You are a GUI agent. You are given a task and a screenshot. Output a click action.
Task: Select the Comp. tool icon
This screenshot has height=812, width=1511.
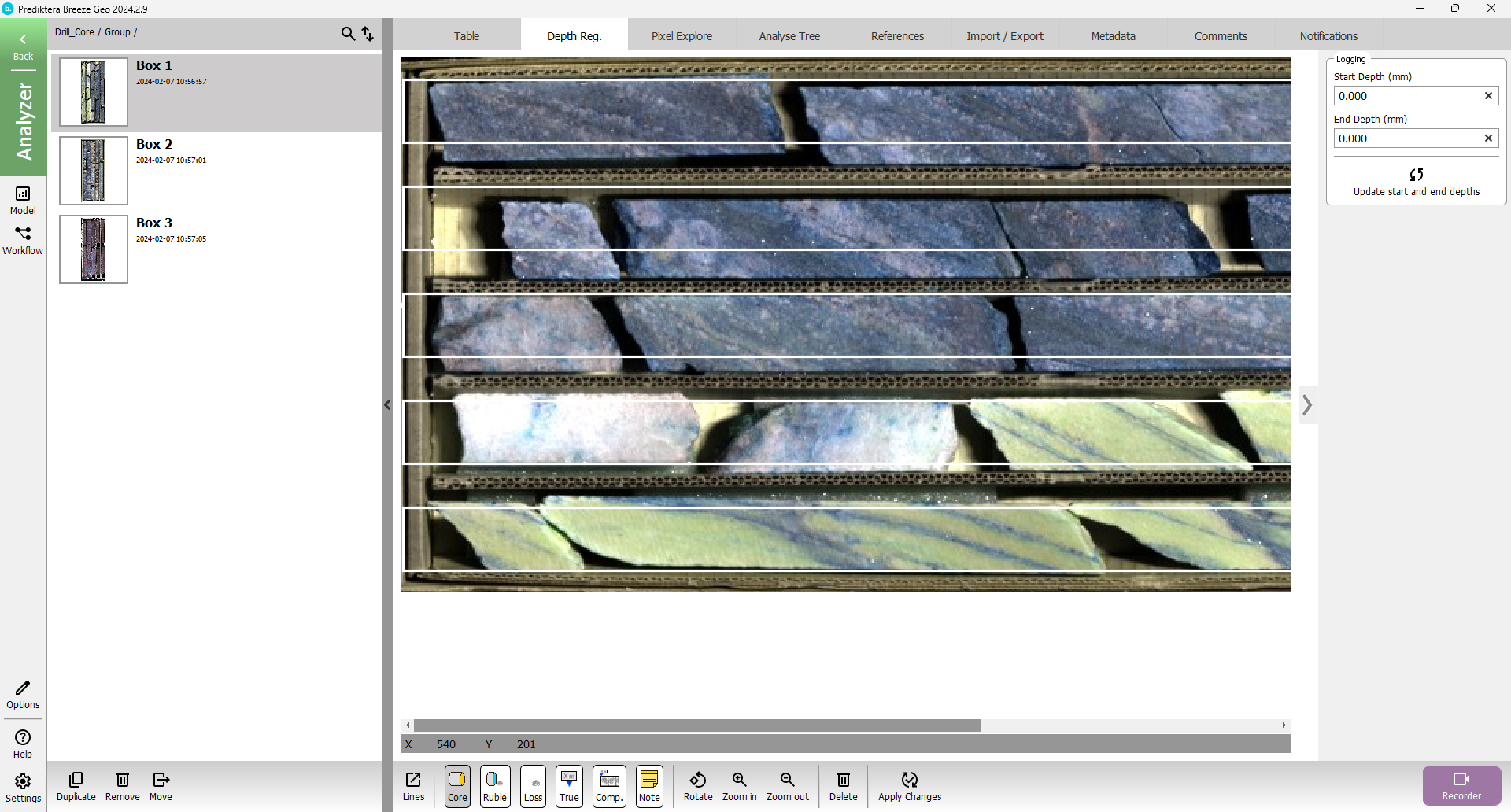(609, 785)
